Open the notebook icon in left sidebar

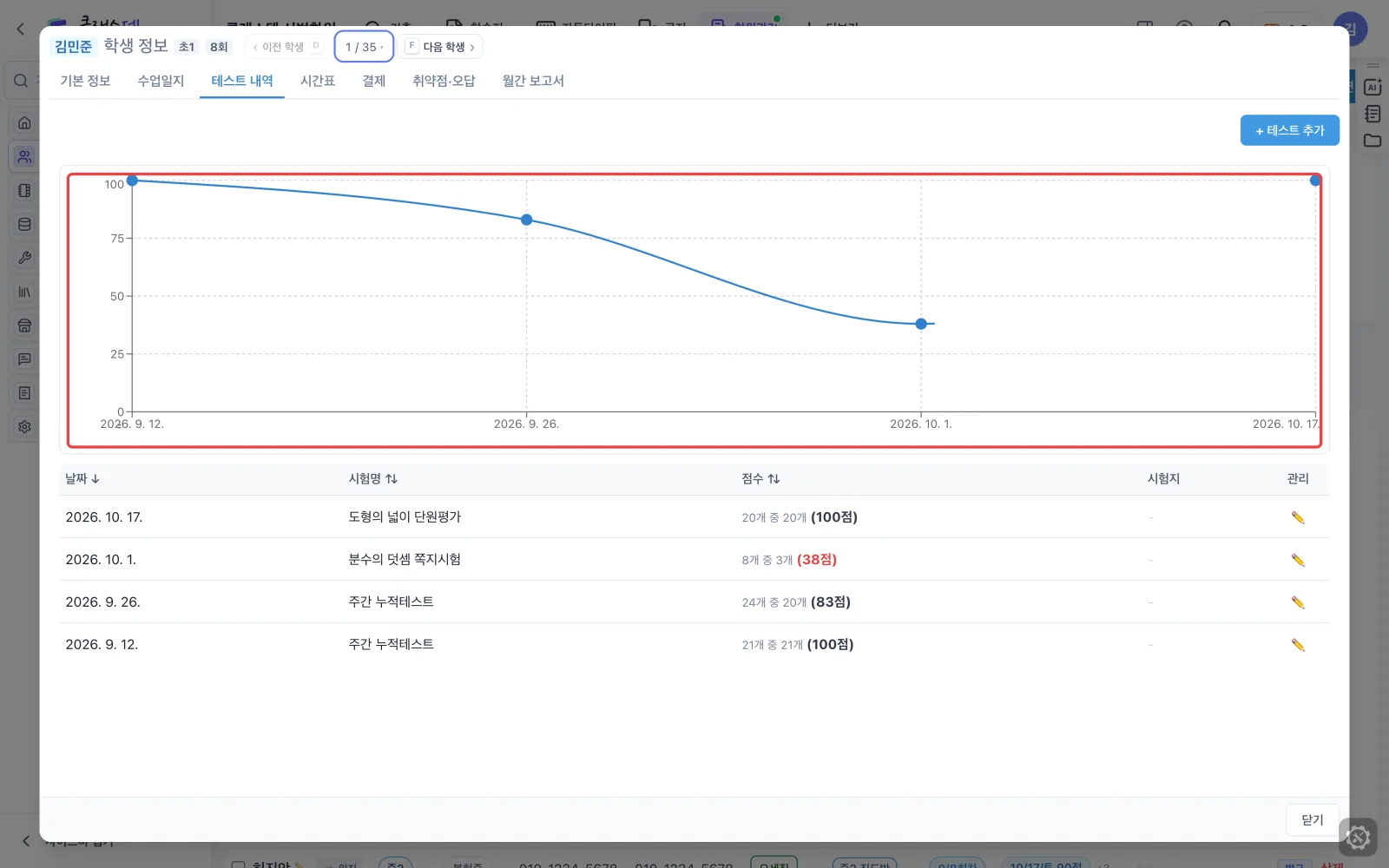point(24,190)
